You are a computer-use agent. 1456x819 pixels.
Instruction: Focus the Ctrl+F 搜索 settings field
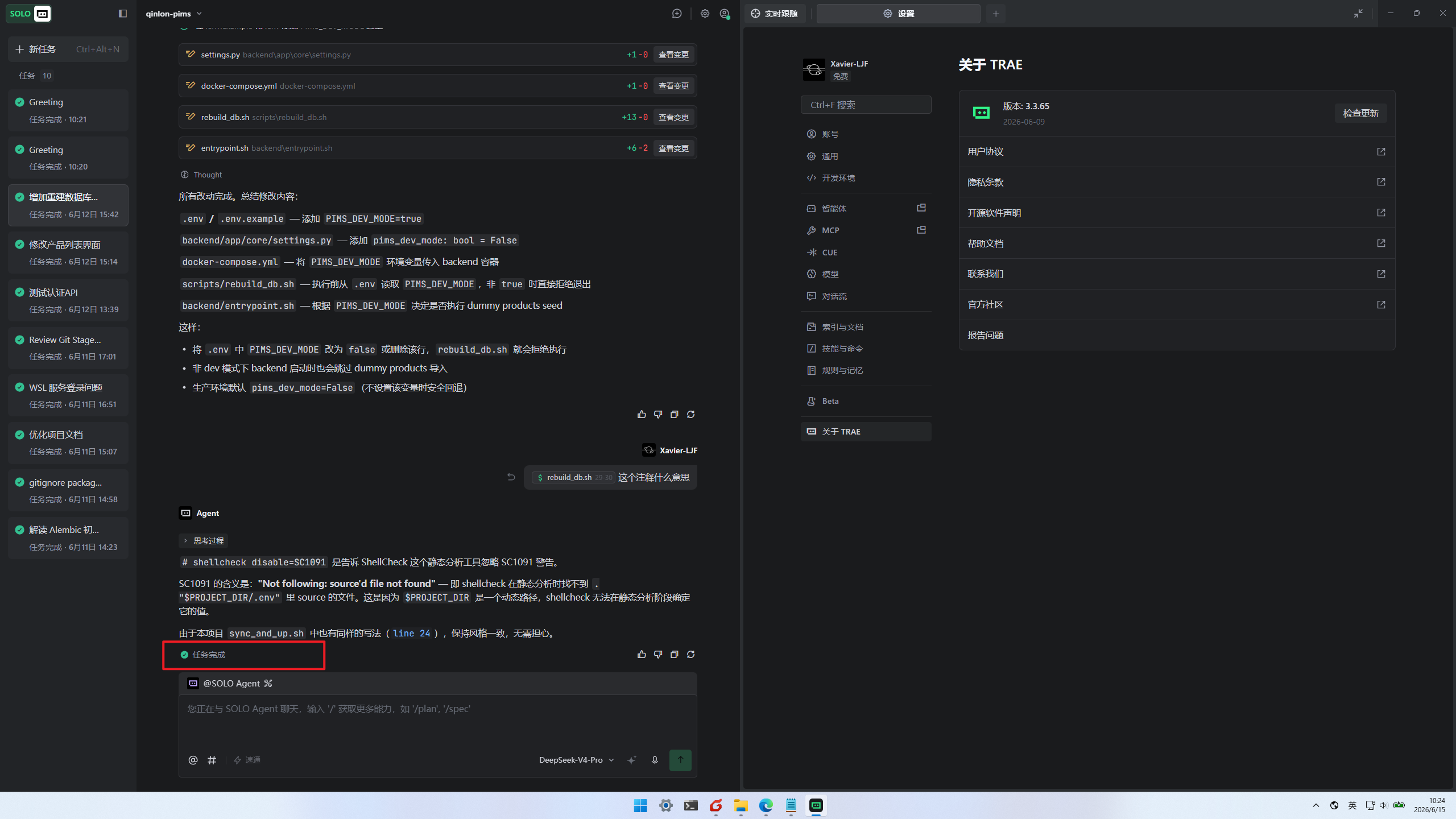[866, 105]
